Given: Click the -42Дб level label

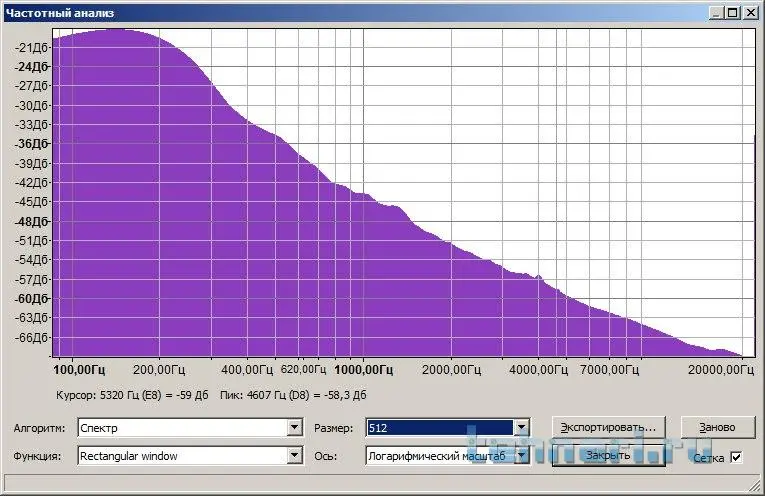Looking at the screenshot, I should [x=32, y=182].
